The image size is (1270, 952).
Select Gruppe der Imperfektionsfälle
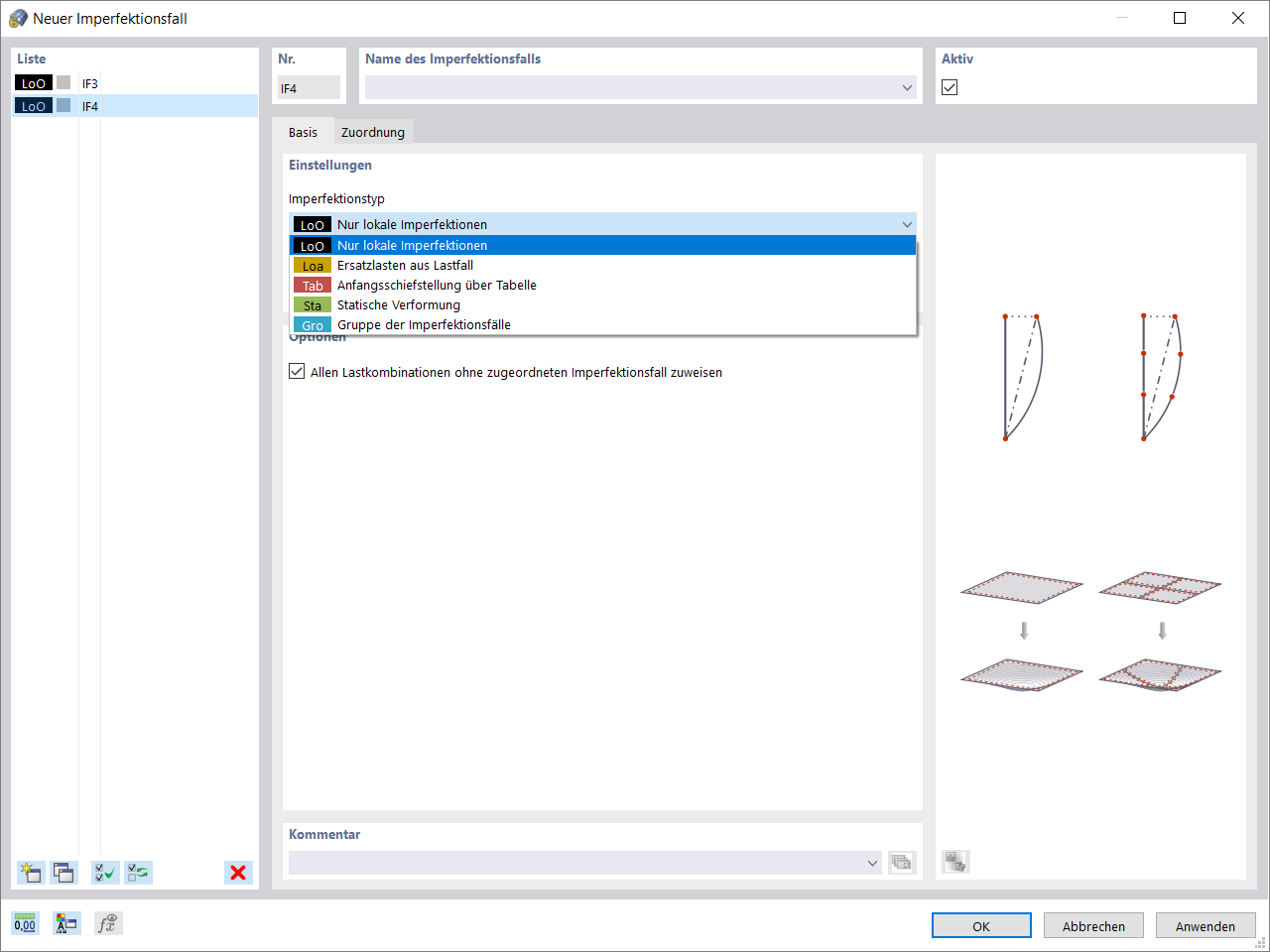click(602, 324)
